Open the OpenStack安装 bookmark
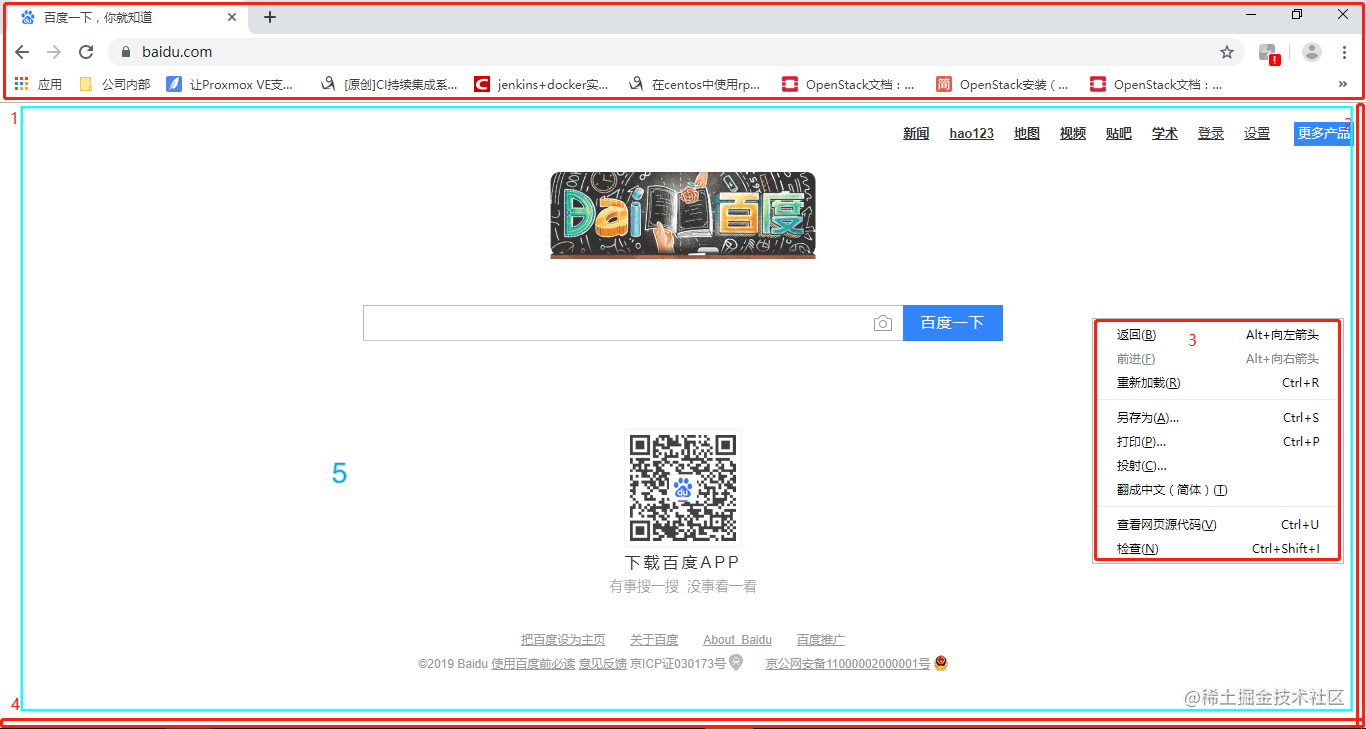 click(x=1002, y=85)
